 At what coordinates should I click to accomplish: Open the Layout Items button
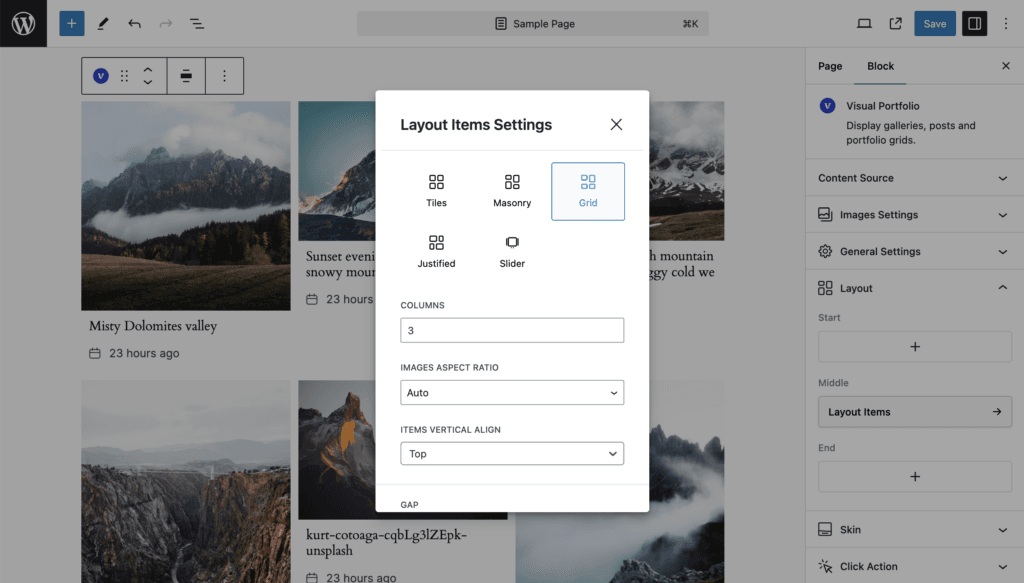(914, 412)
